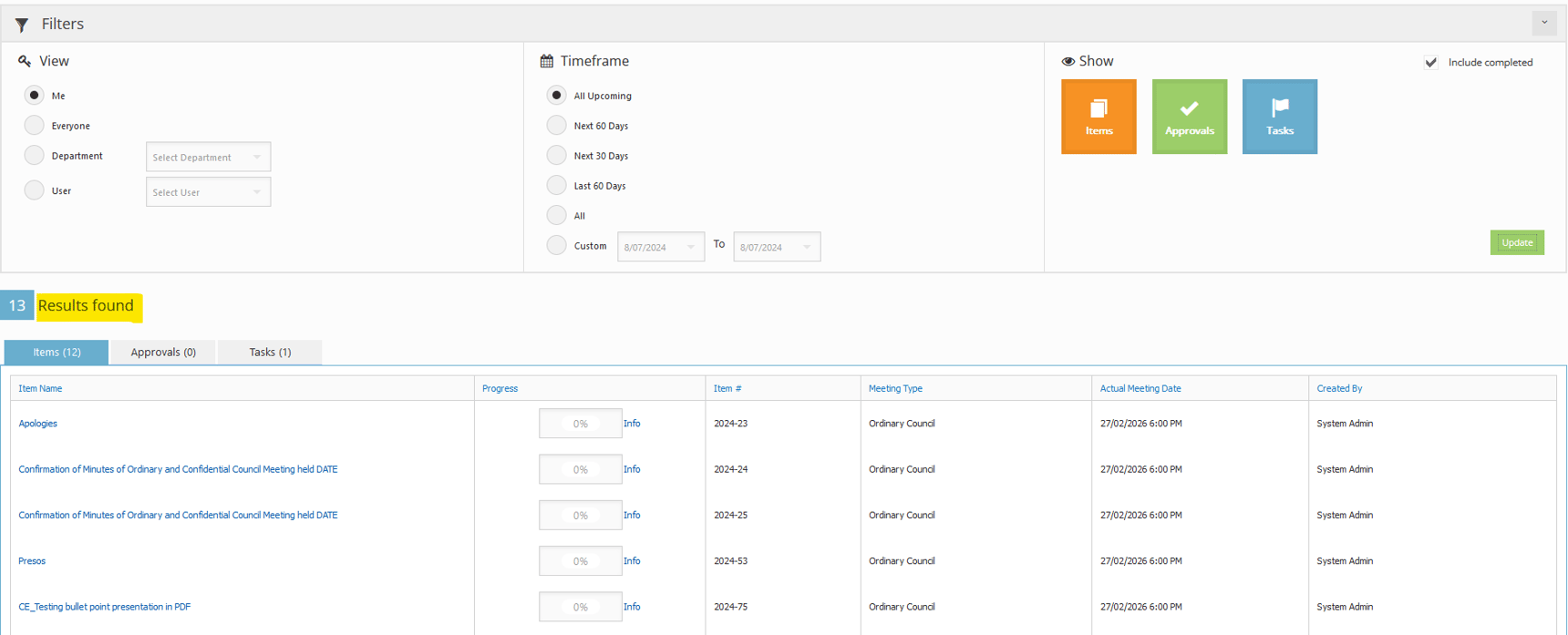Open the custom start date picker
Screen dimensions: 1568x635
coord(660,247)
